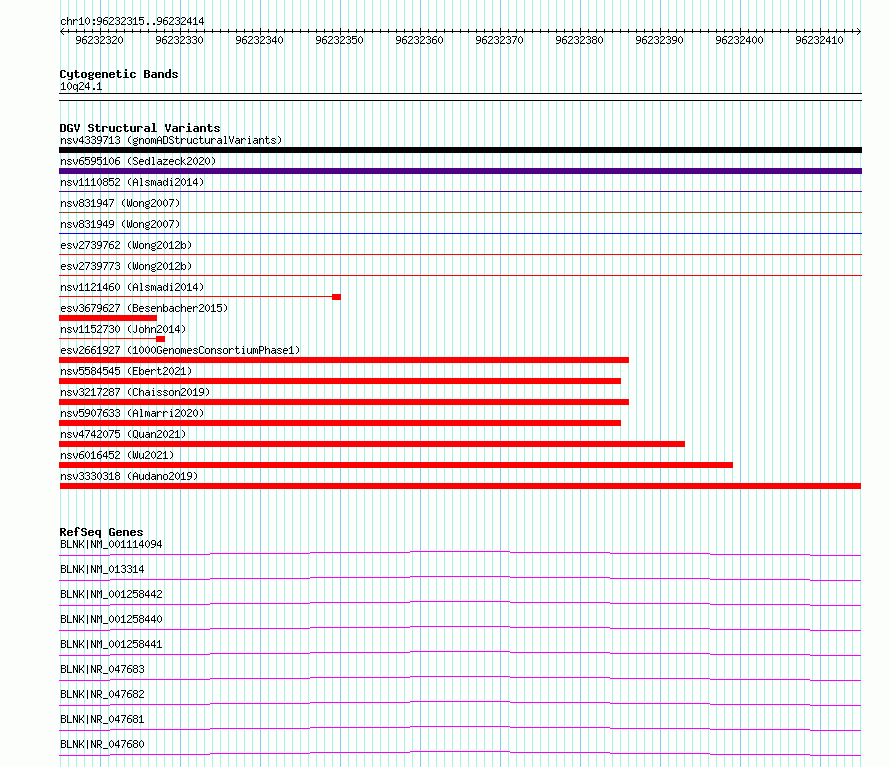Click the red endpoint block of nsv1121460
890x767 pixels.
[337, 297]
